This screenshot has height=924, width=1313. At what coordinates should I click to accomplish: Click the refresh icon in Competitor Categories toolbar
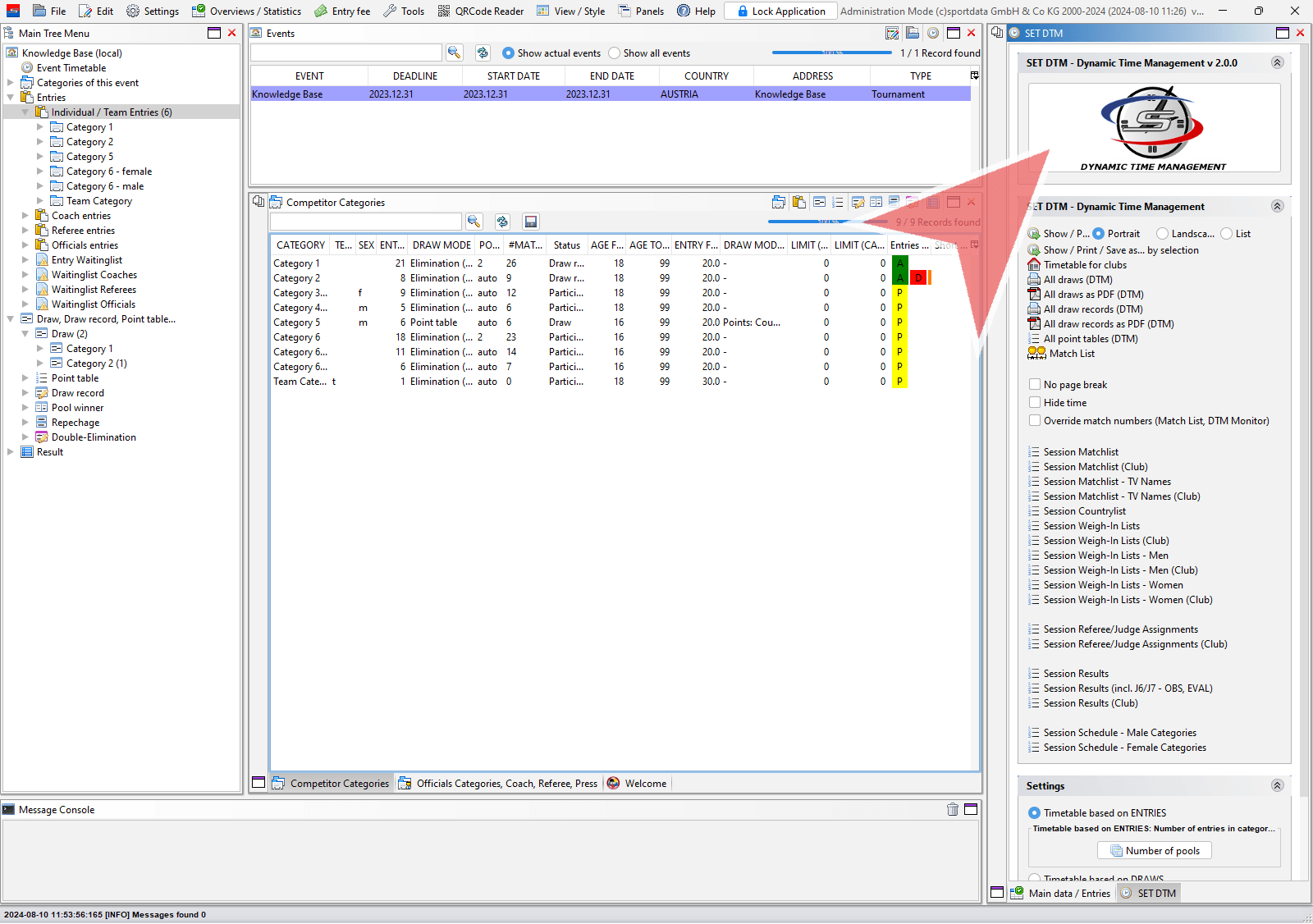coord(502,222)
